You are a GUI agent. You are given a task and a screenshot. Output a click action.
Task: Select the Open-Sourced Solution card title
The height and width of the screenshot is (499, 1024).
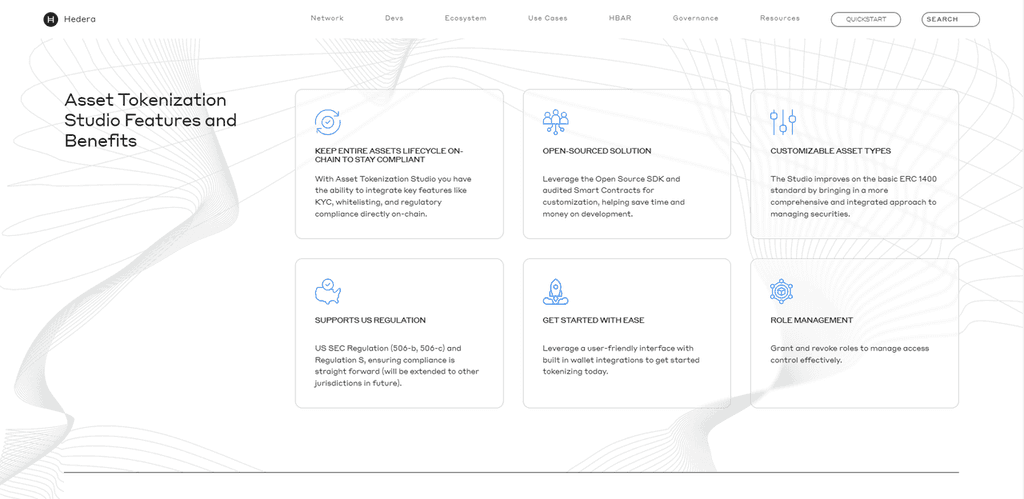597,151
